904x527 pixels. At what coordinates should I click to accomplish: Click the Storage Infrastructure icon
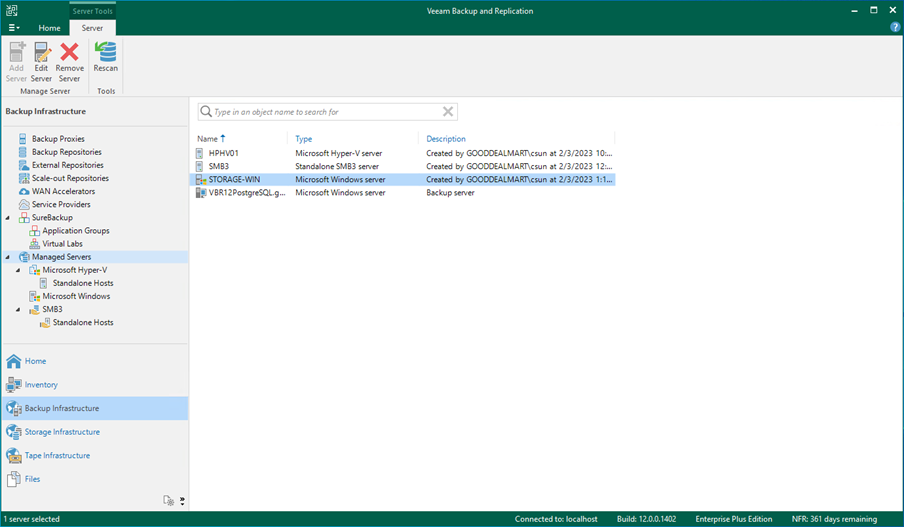tap(14, 432)
